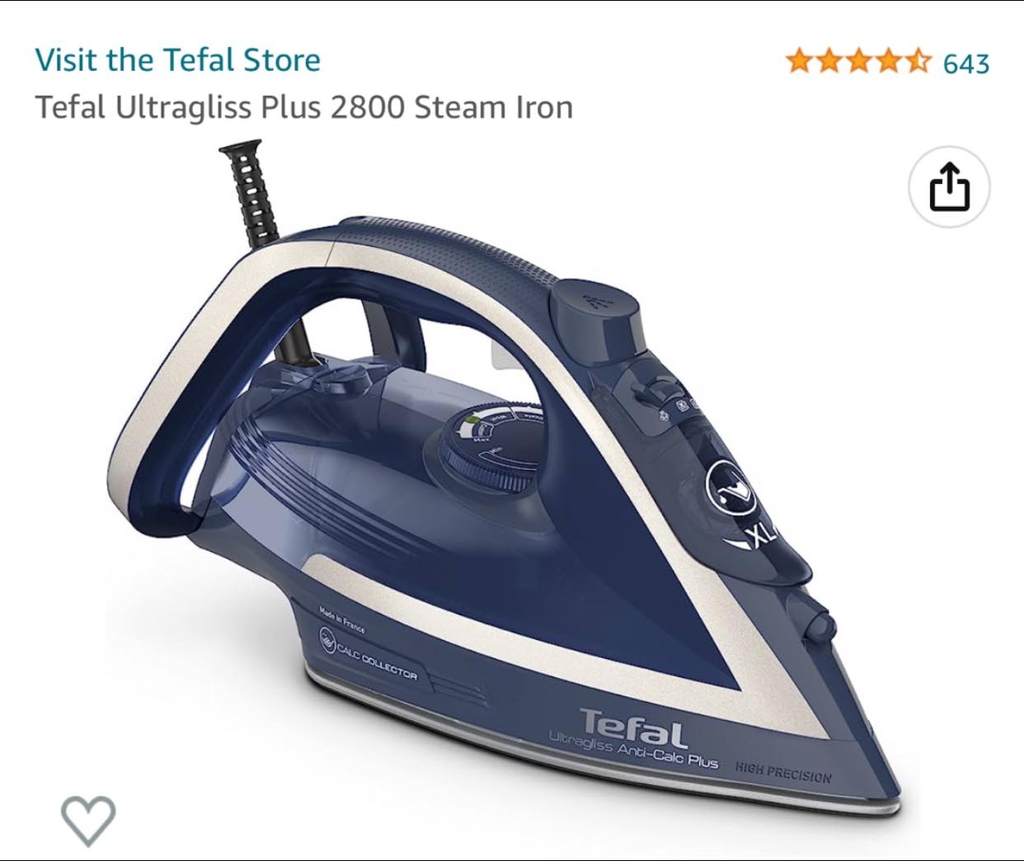The width and height of the screenshot is (1024, 861).
Task: Click the Calc Collector icon on iron base
Action: click(327, 638)
